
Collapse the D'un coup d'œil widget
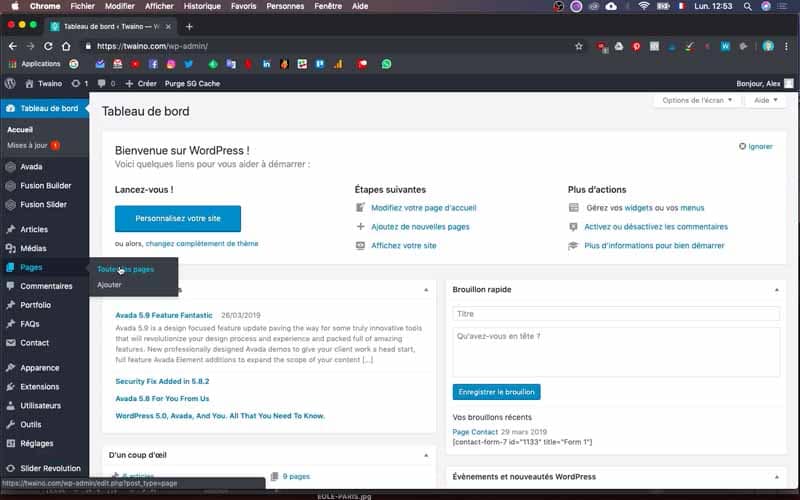click(x=426, y=455)
